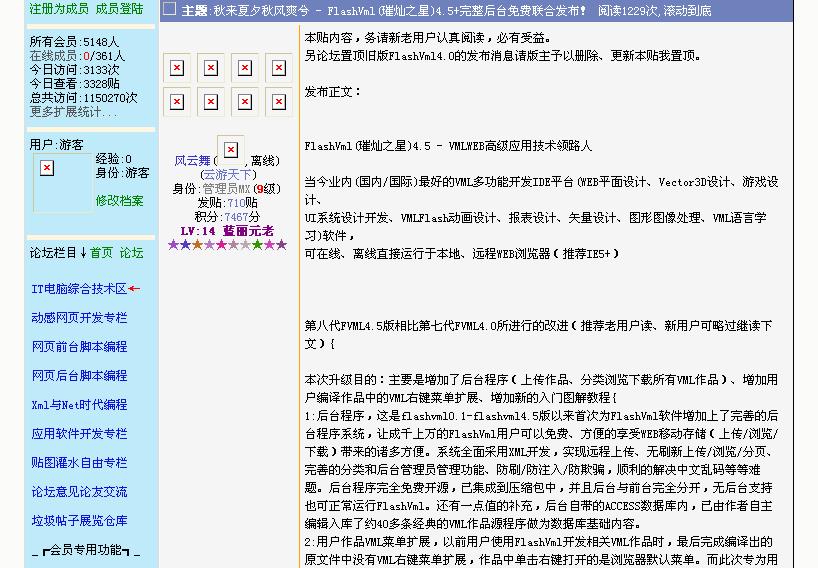Image resolution: width=818 pixels, height=568 pixels.
Task: Open the 网页后台脚本编程 board
Action: coord(79,376)
